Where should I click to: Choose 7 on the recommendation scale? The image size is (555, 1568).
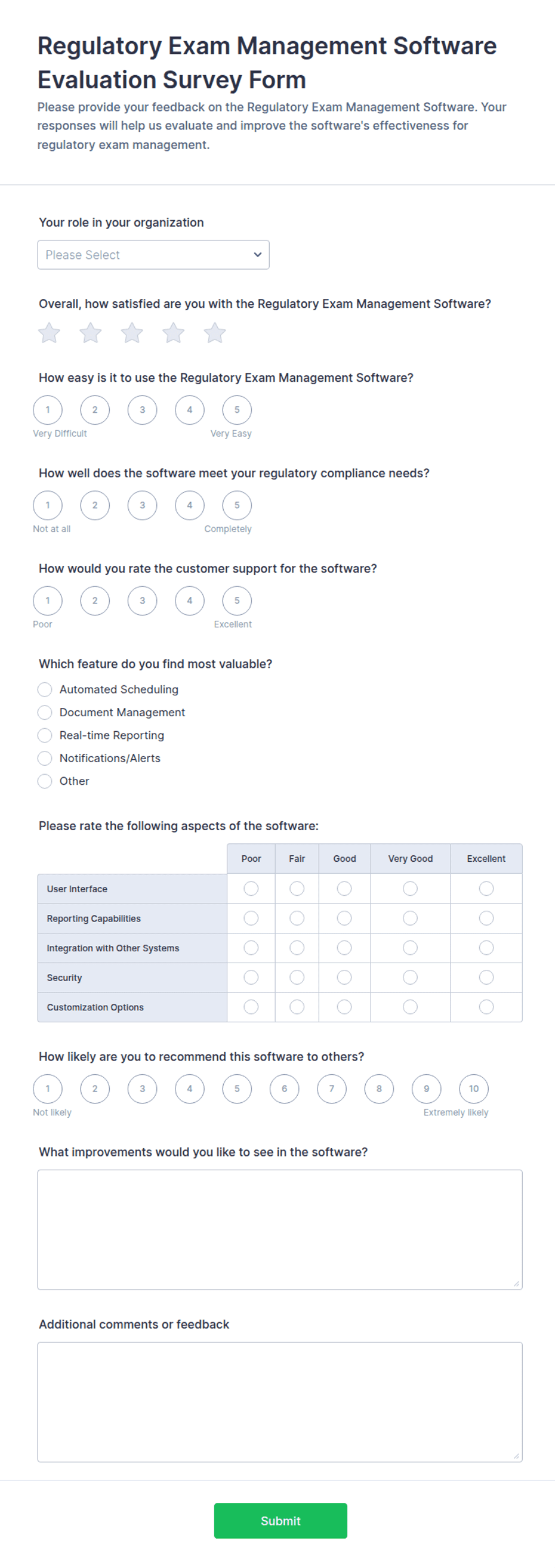click(331, 1089)
